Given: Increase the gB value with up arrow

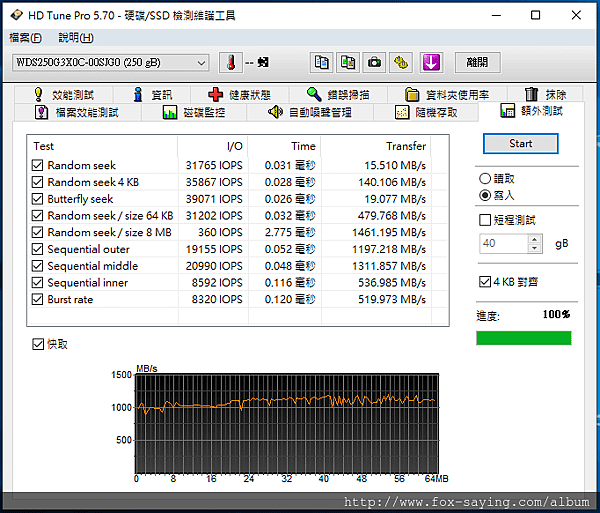Looking at the screenshot, I should click(534, 239).
